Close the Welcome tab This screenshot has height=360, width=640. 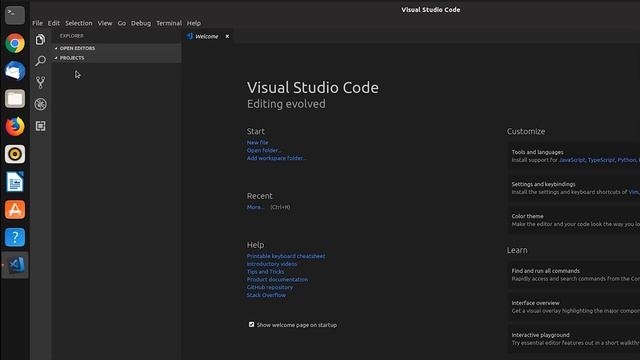(x=227, y=36)
